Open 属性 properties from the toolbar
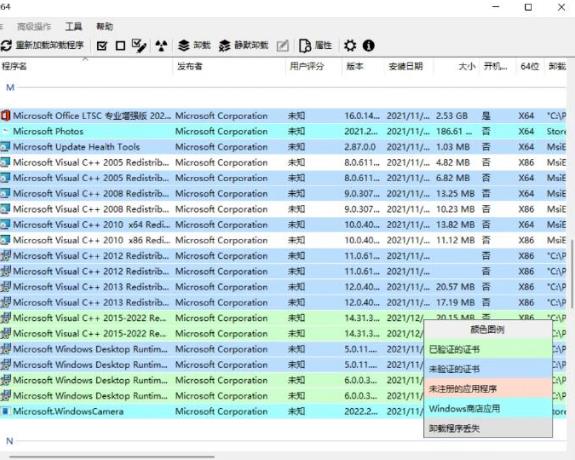 315,45
